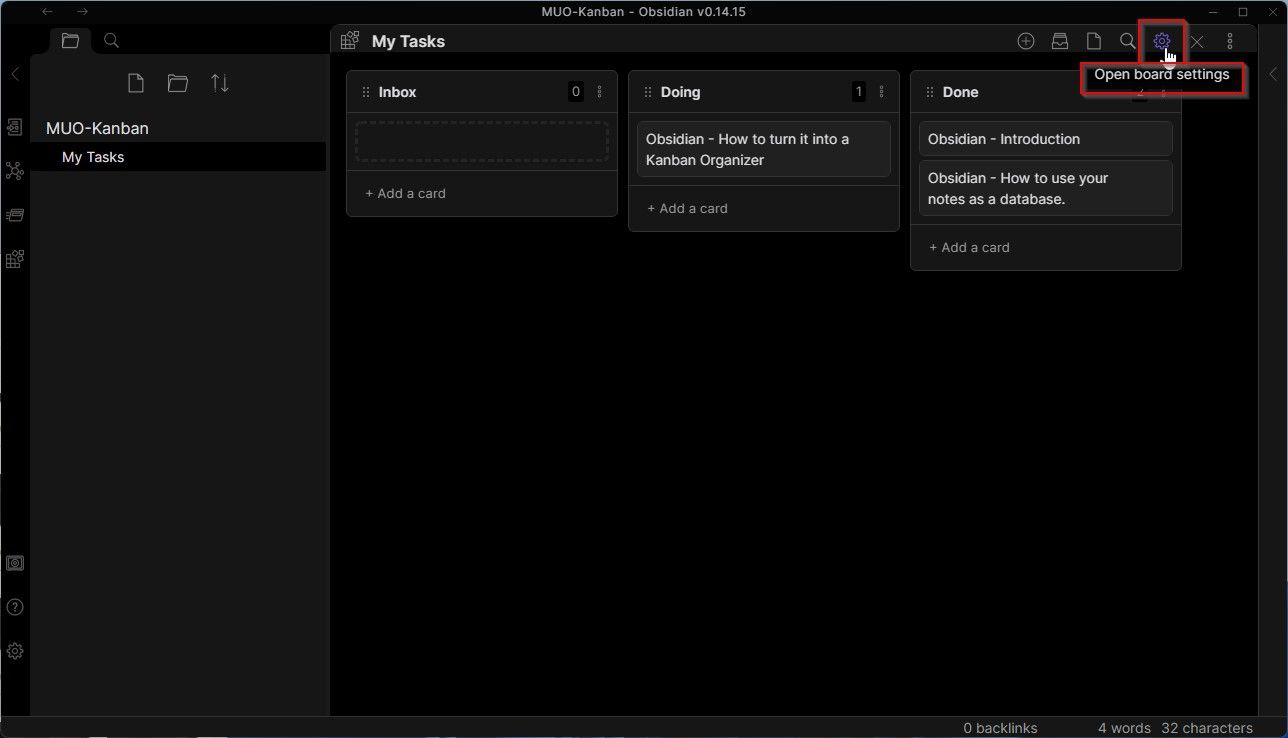Click the word count in status bar

[1124, 728]
